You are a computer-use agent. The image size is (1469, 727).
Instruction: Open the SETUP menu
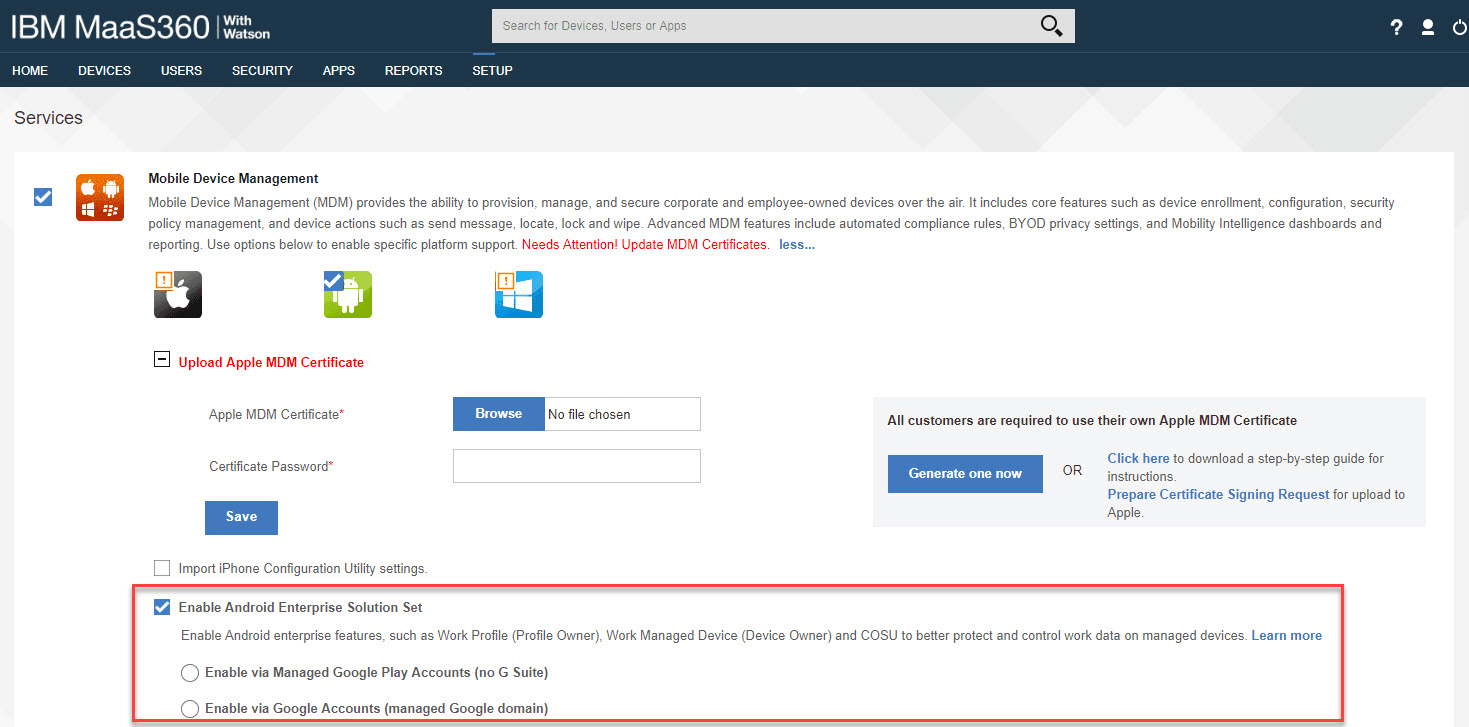click(x=492, y=71)
